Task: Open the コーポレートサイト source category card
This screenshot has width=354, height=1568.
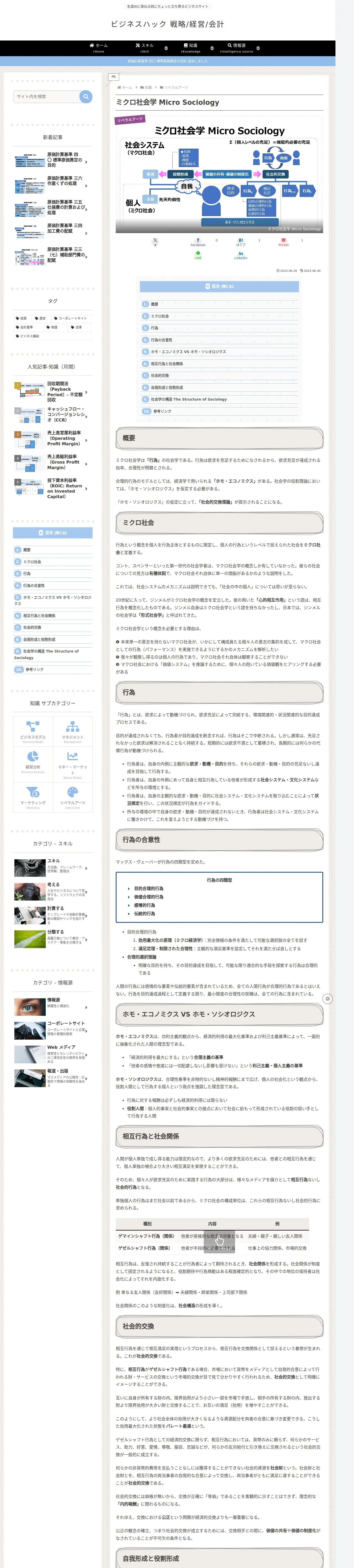Action: pyautogui.click(x=53, y=1030)
